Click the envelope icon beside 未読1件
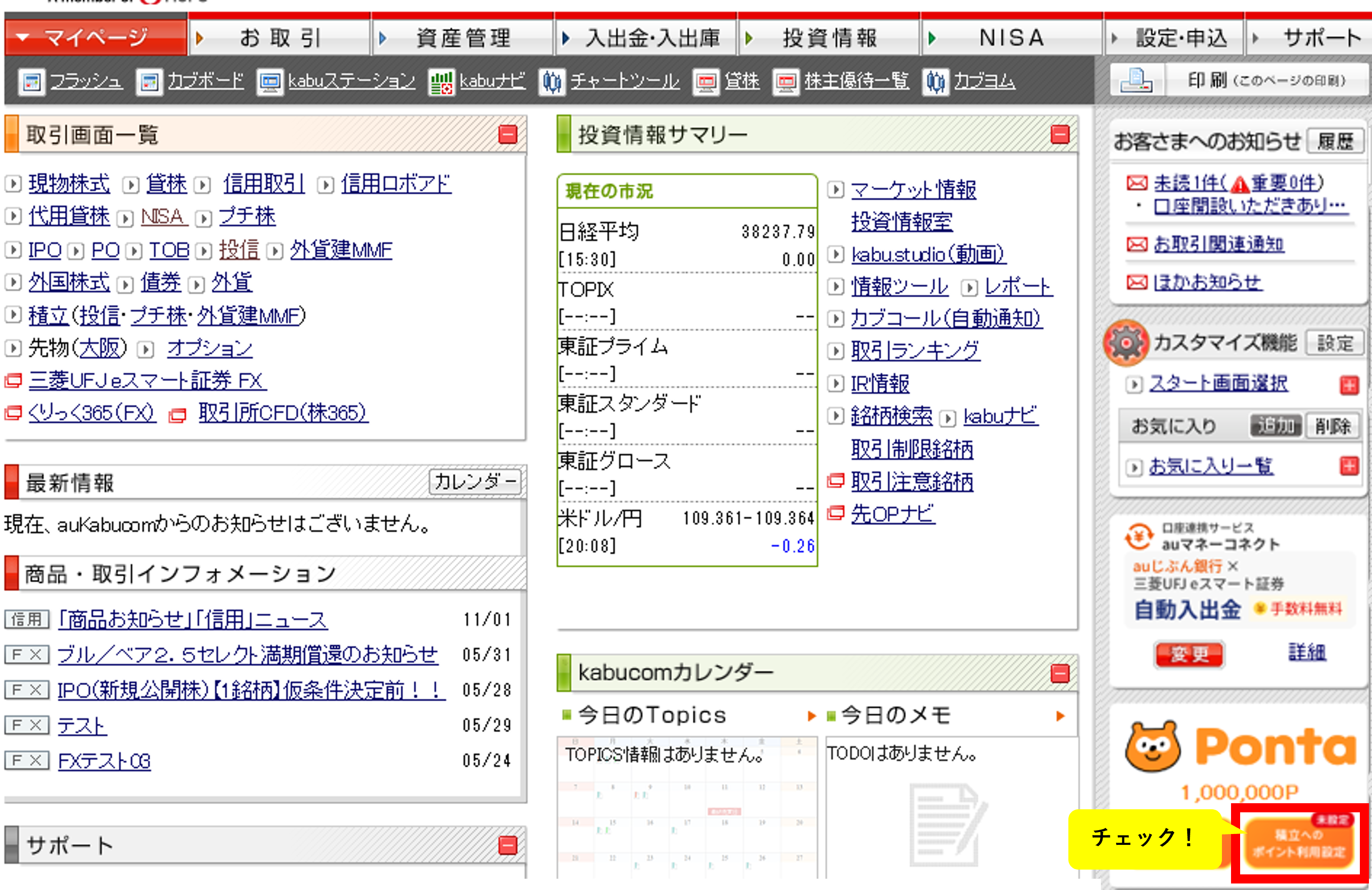Viewport: 1372px width, 890px height. point(1137,184)
